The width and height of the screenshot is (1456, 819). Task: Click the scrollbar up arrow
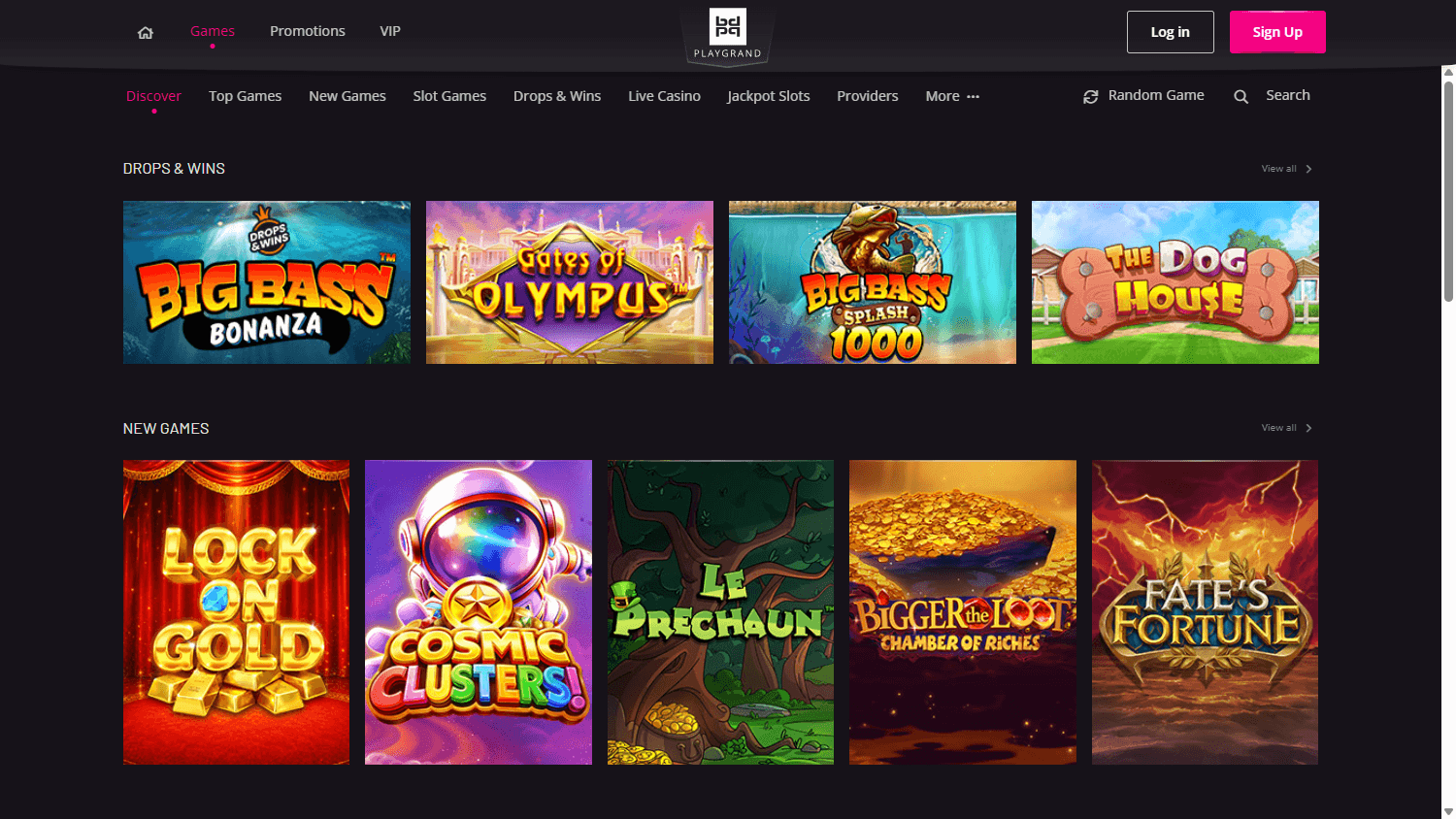[1448, 72]
